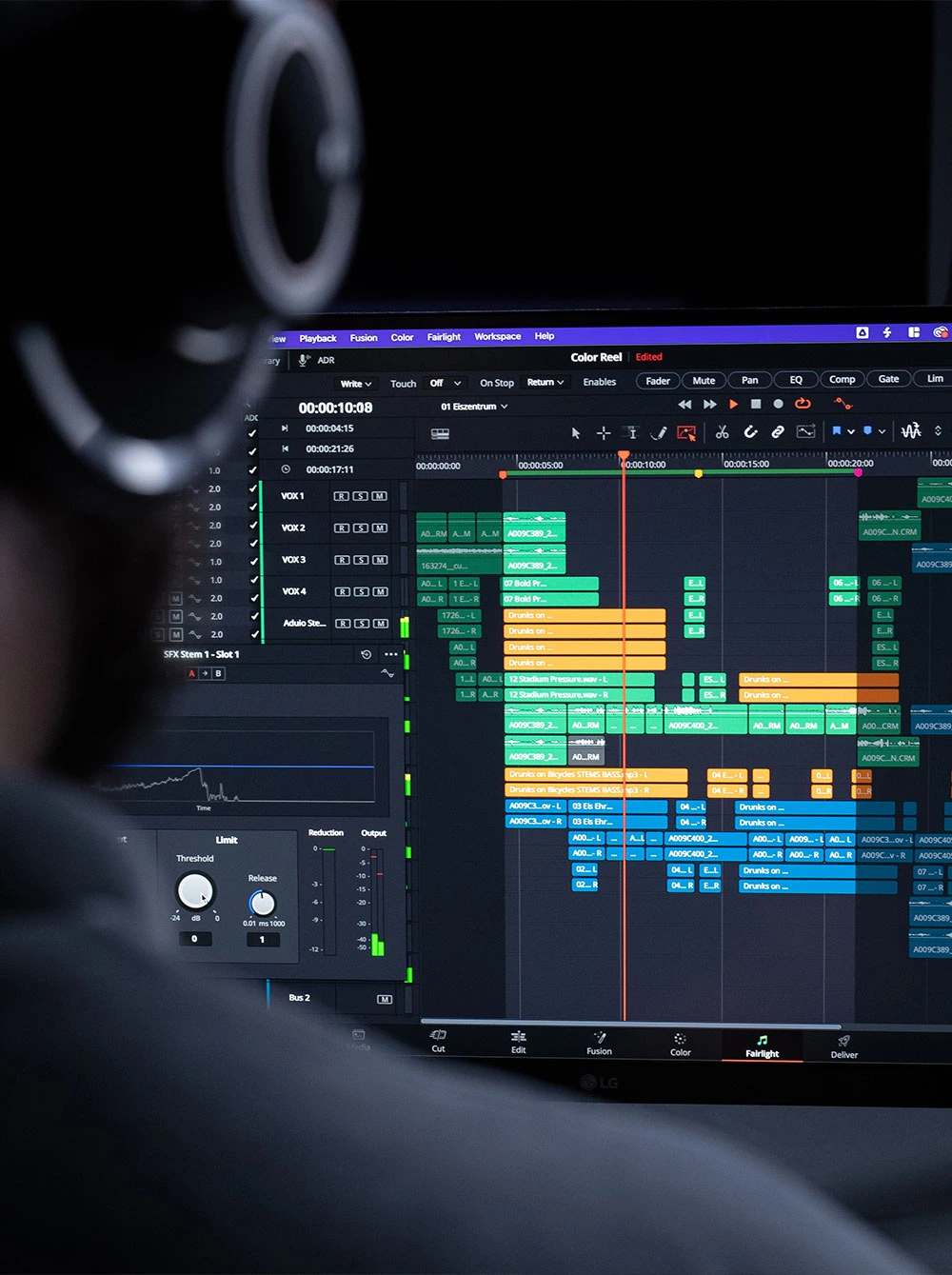Enable Comp automation button
This screenshot has width=952, height=1275.
[842, 379]
